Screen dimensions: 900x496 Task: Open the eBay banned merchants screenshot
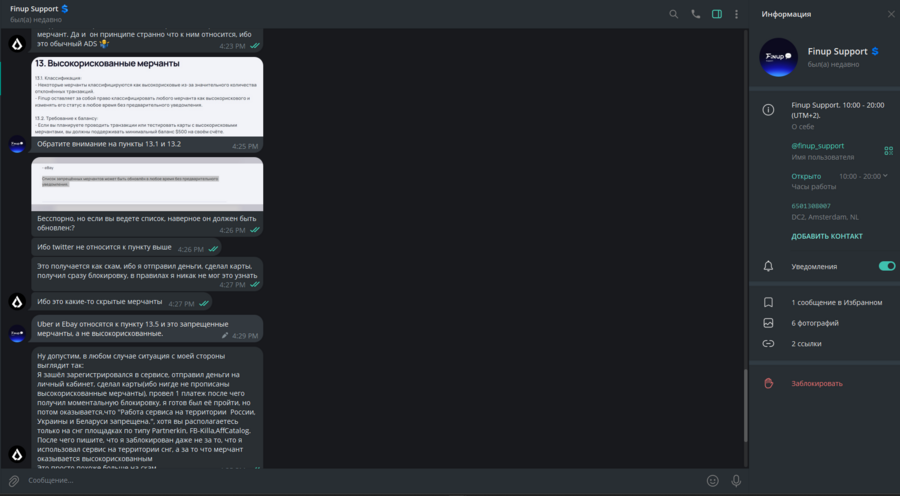click(147, 184)
